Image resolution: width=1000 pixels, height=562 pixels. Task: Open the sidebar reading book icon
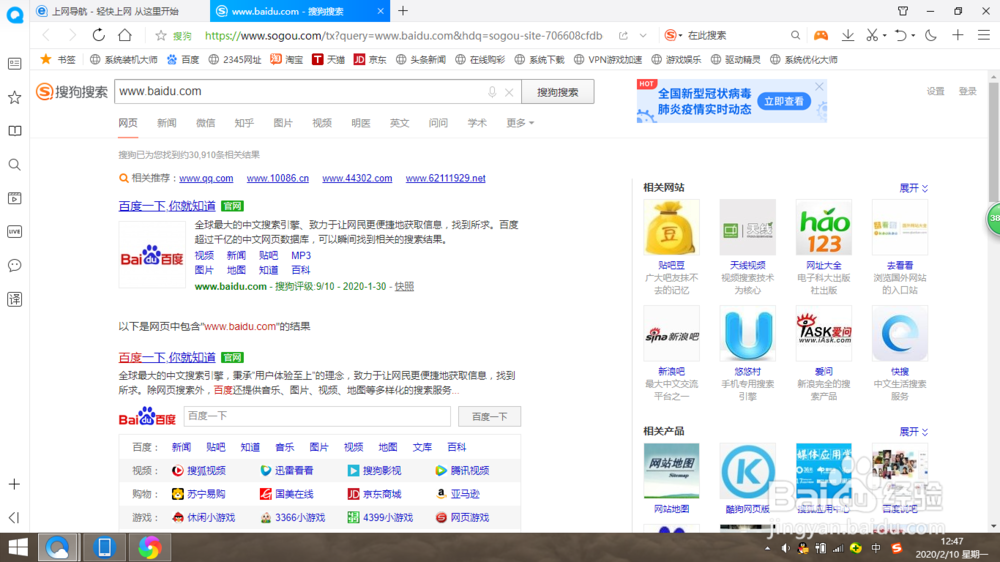coord(14,131)
